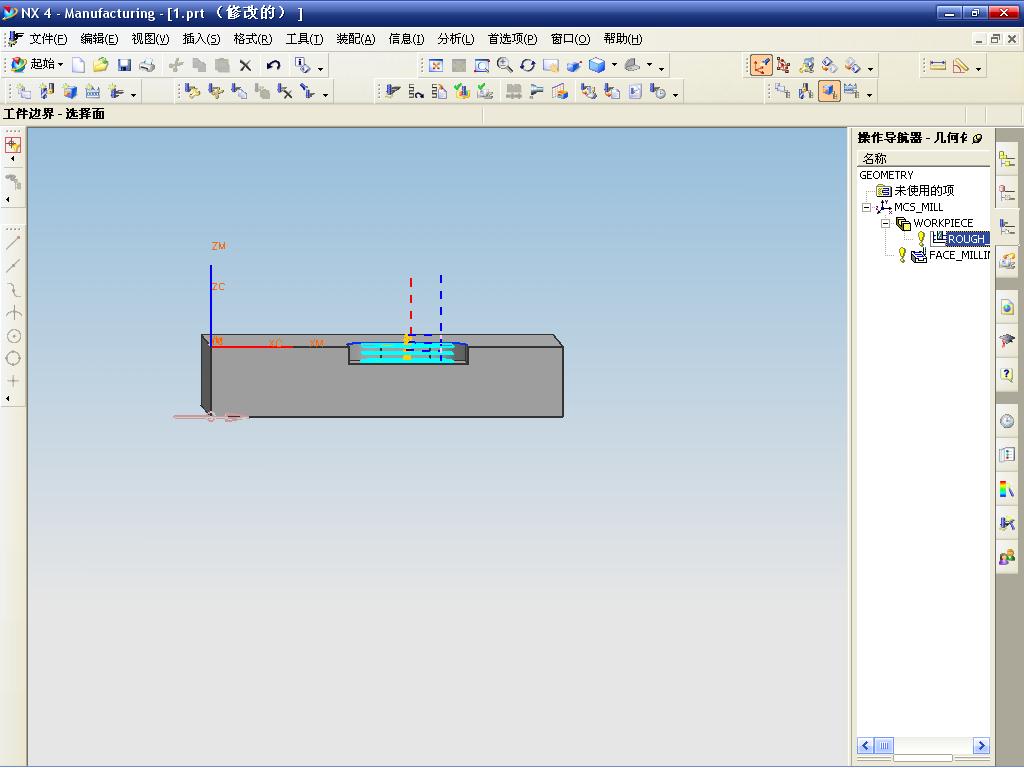This screenshot has width=1024, height=768.
Task: Click the Create Program icon
Action: pos(24,92)
